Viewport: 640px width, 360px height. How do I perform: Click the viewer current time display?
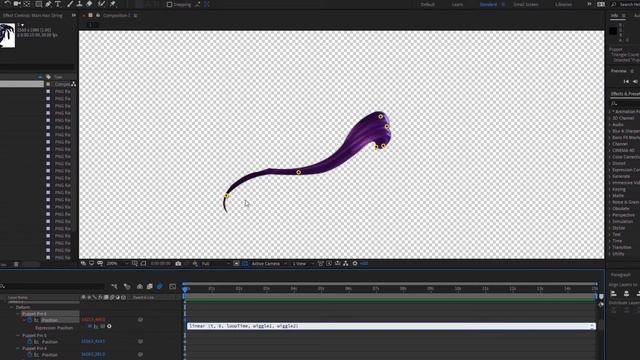160,264
